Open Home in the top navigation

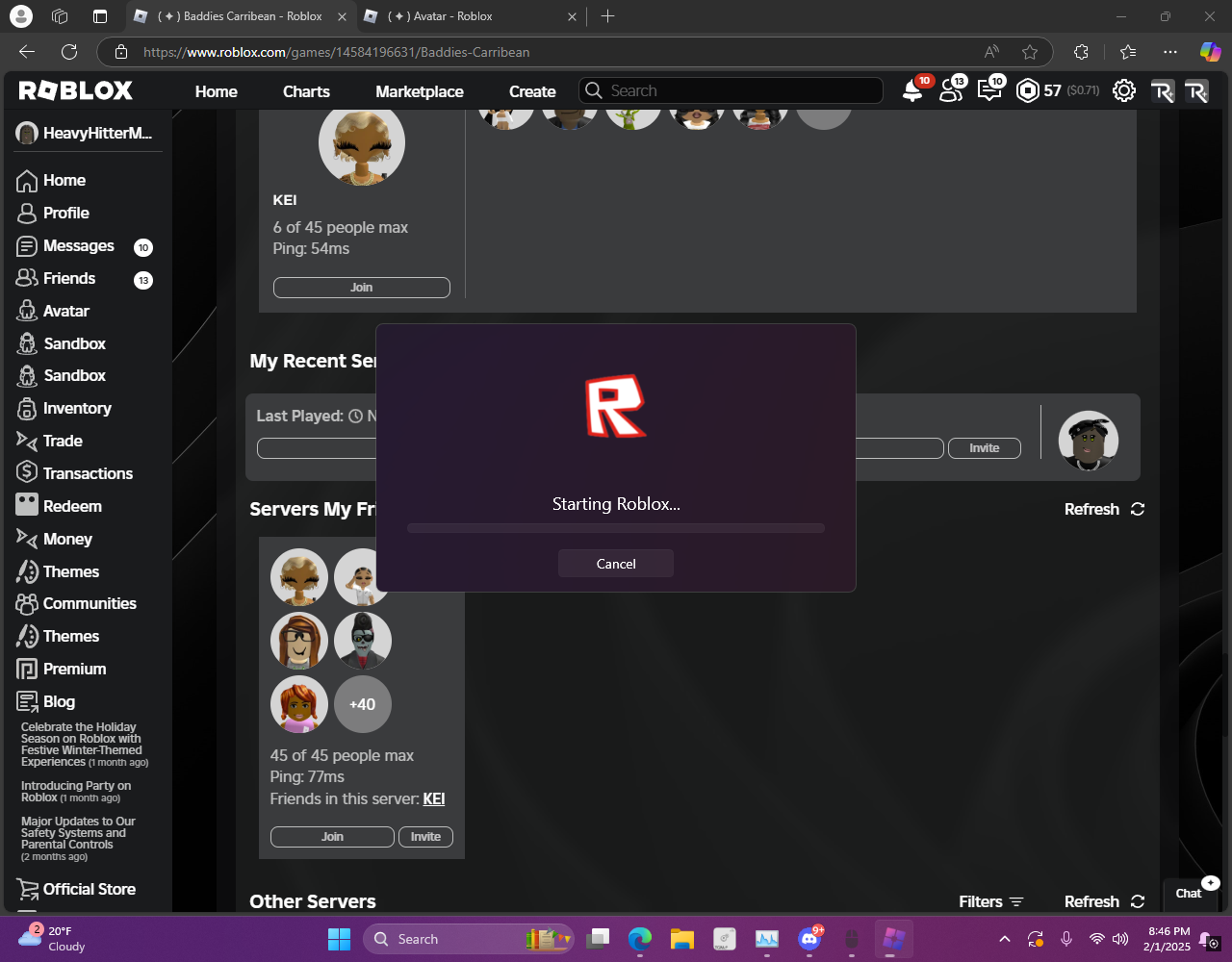tap(216, 91)
